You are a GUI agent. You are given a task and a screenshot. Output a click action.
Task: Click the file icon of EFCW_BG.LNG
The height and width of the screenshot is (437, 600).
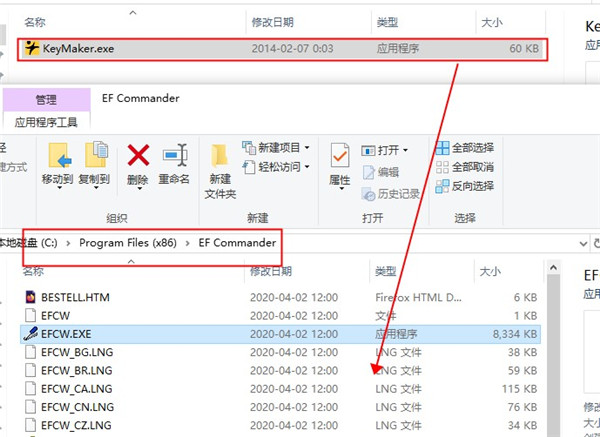coord(31,352)
